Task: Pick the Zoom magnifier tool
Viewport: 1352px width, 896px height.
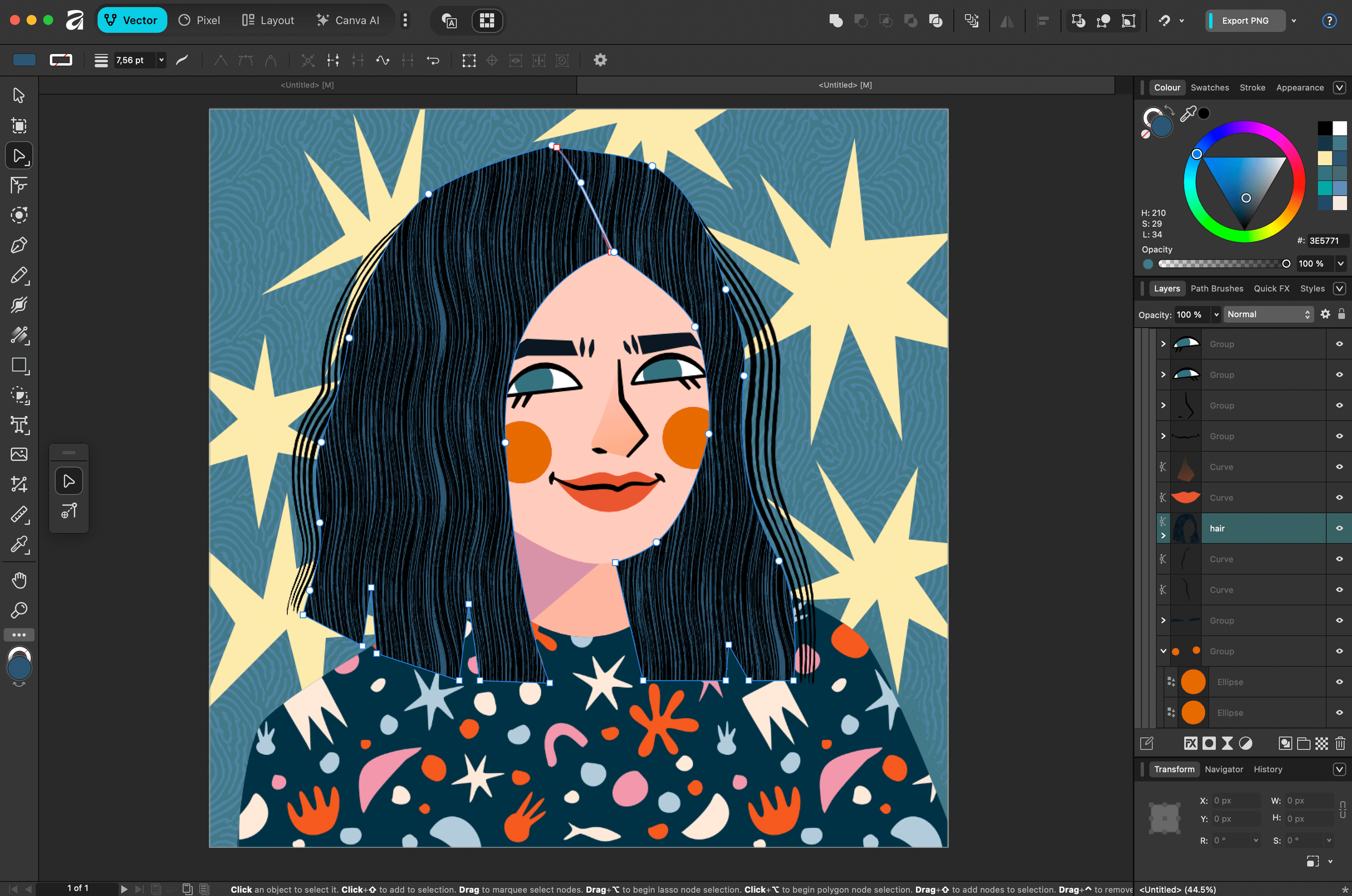Action: 19,610
